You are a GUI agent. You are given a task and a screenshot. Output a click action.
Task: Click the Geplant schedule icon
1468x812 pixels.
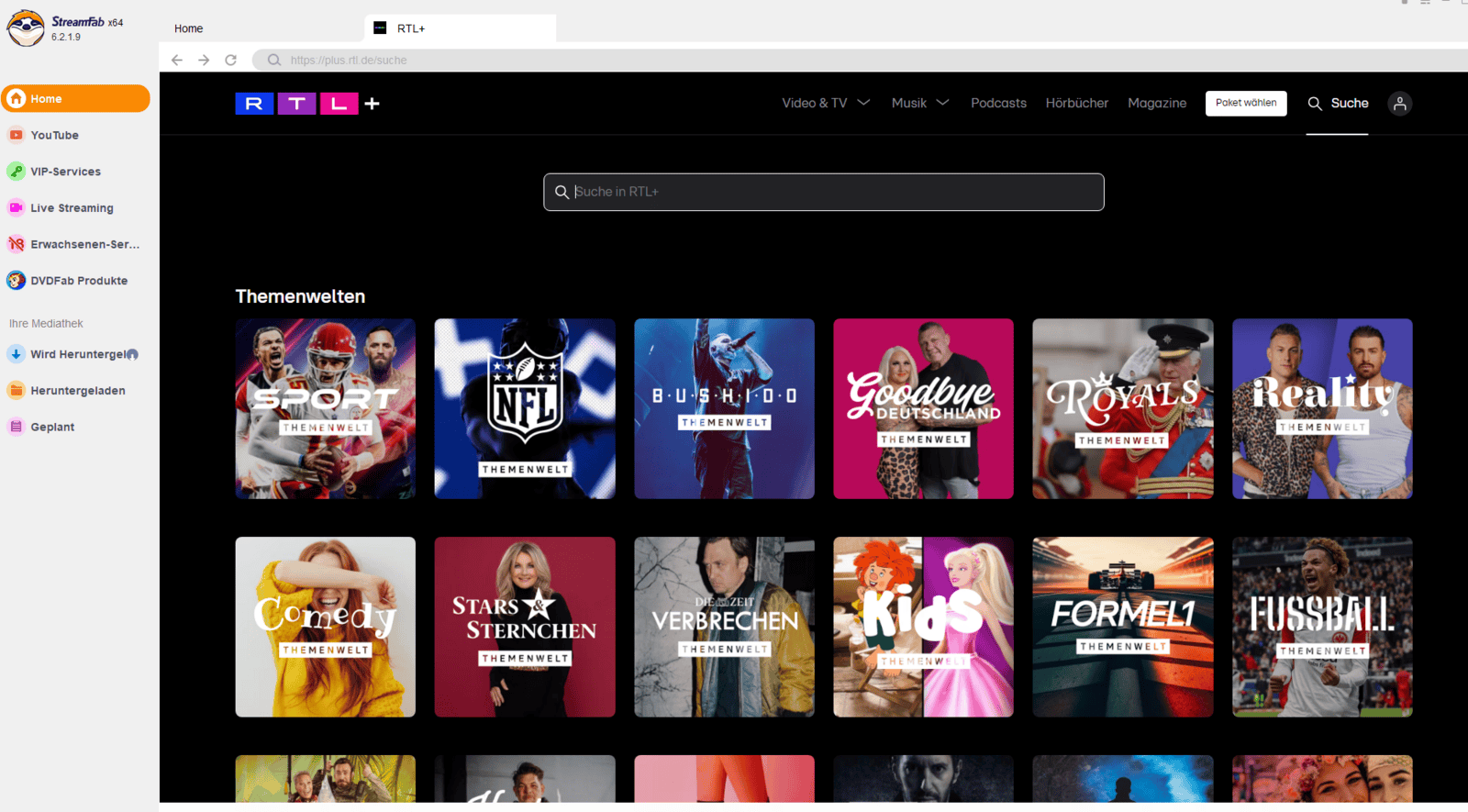tap(16, 427)
